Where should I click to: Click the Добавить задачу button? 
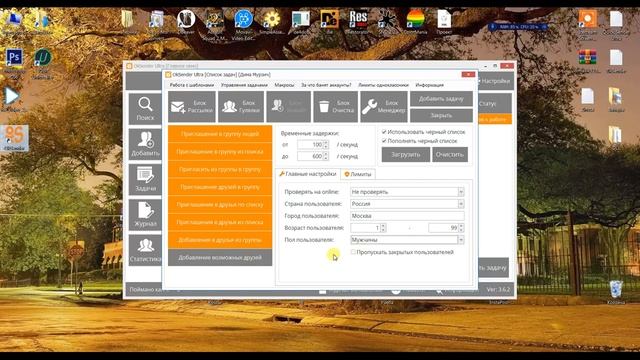[x=441, y=99]
